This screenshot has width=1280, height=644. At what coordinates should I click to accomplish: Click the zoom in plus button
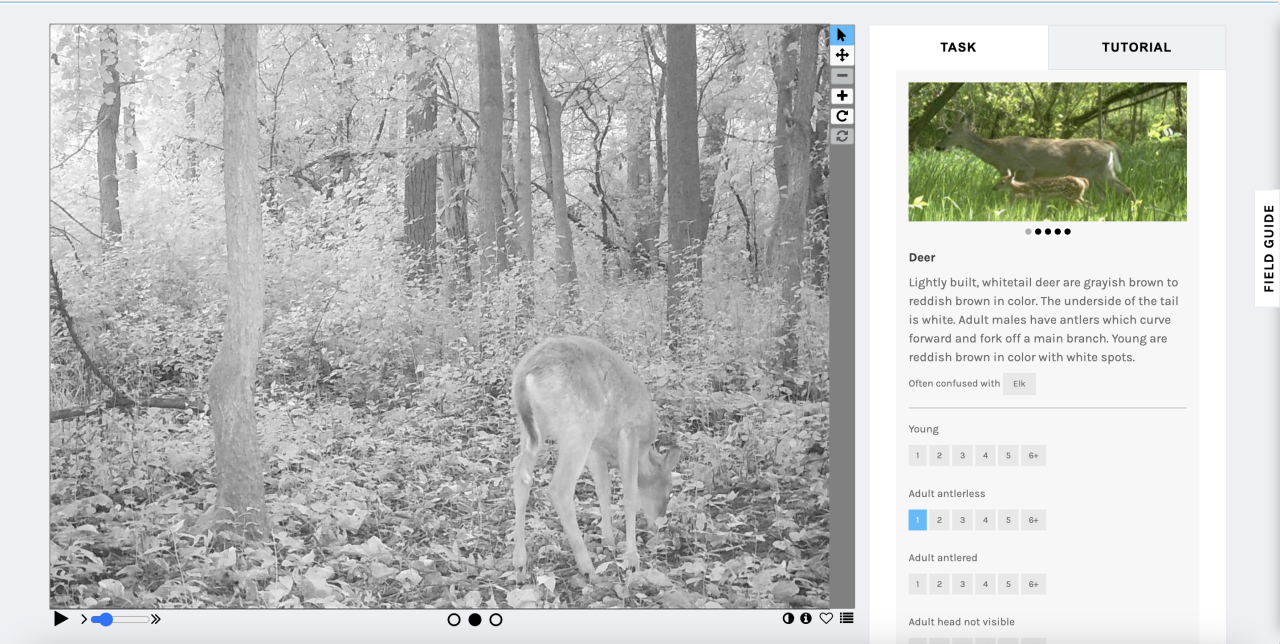point(842,96)
